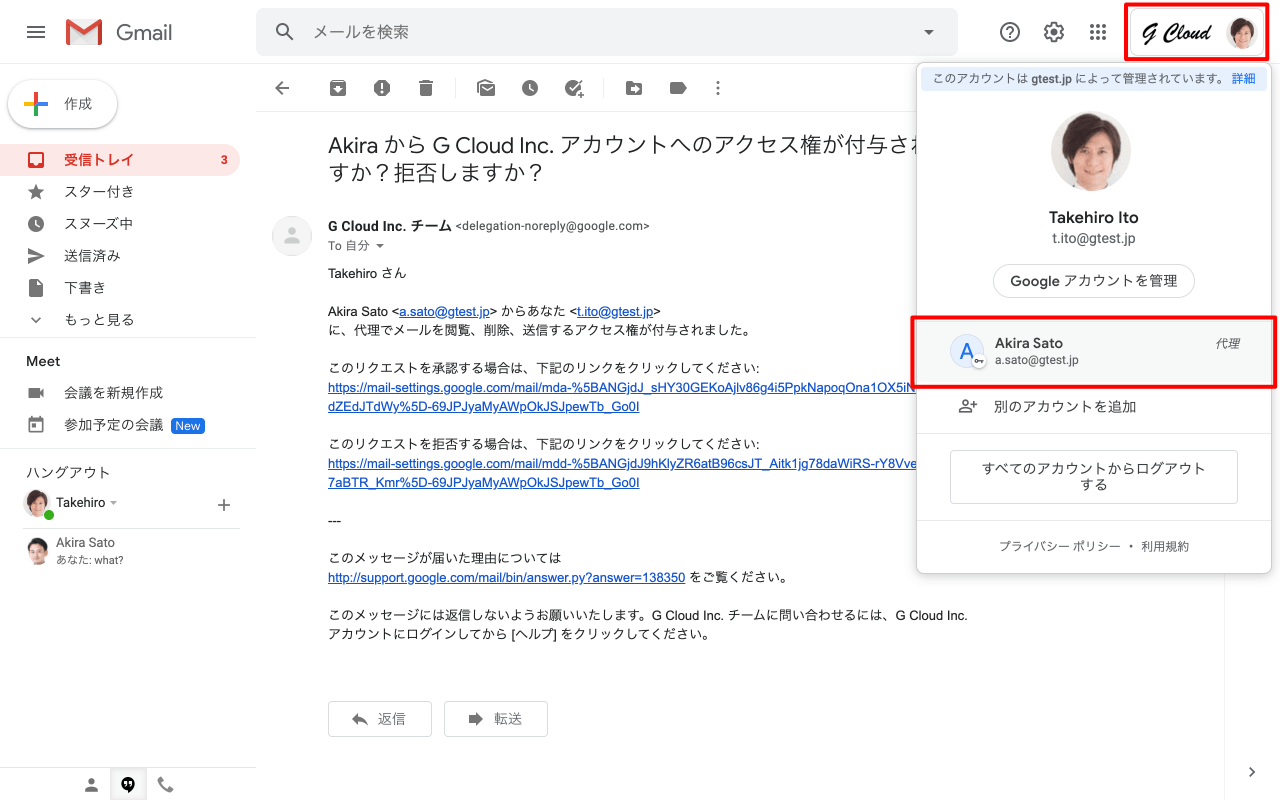Switch to Hangouts phone tab
This screenshot has height=800, width=1280.
click(x=165, y=785)
